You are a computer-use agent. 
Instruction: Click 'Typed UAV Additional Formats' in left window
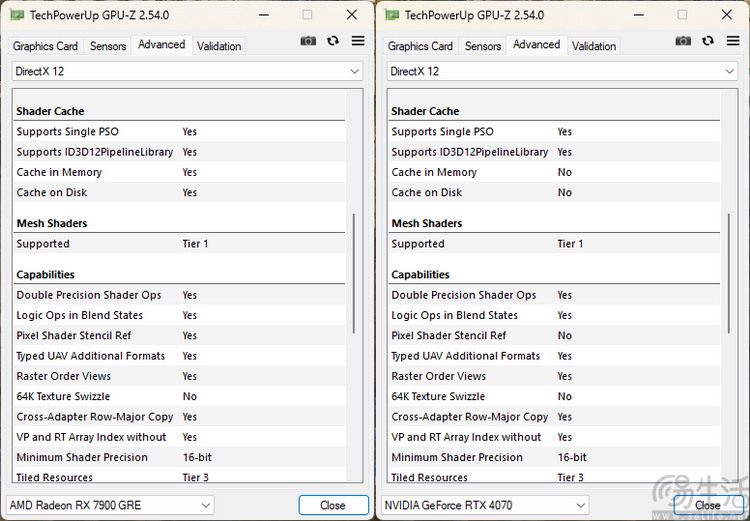pyautogui.click(x=179, y=356)
